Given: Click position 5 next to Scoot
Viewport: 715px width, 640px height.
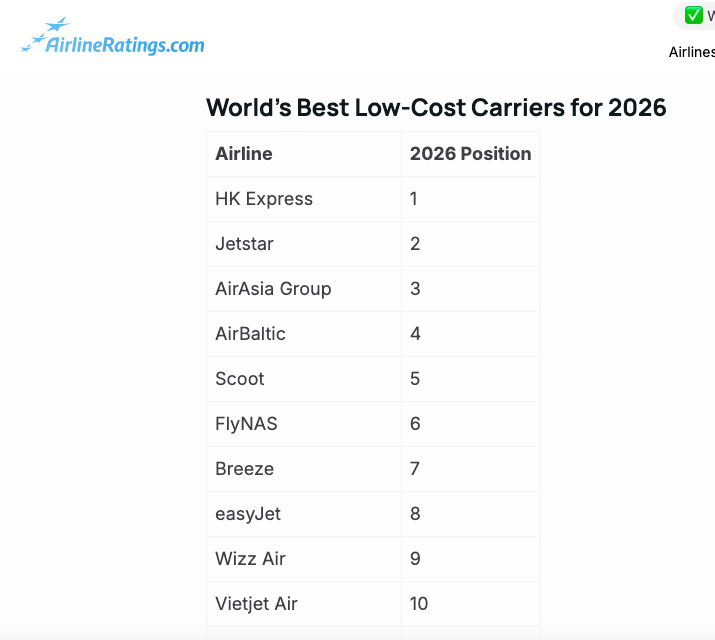Looking at the screenshot, I should [415, 379].
